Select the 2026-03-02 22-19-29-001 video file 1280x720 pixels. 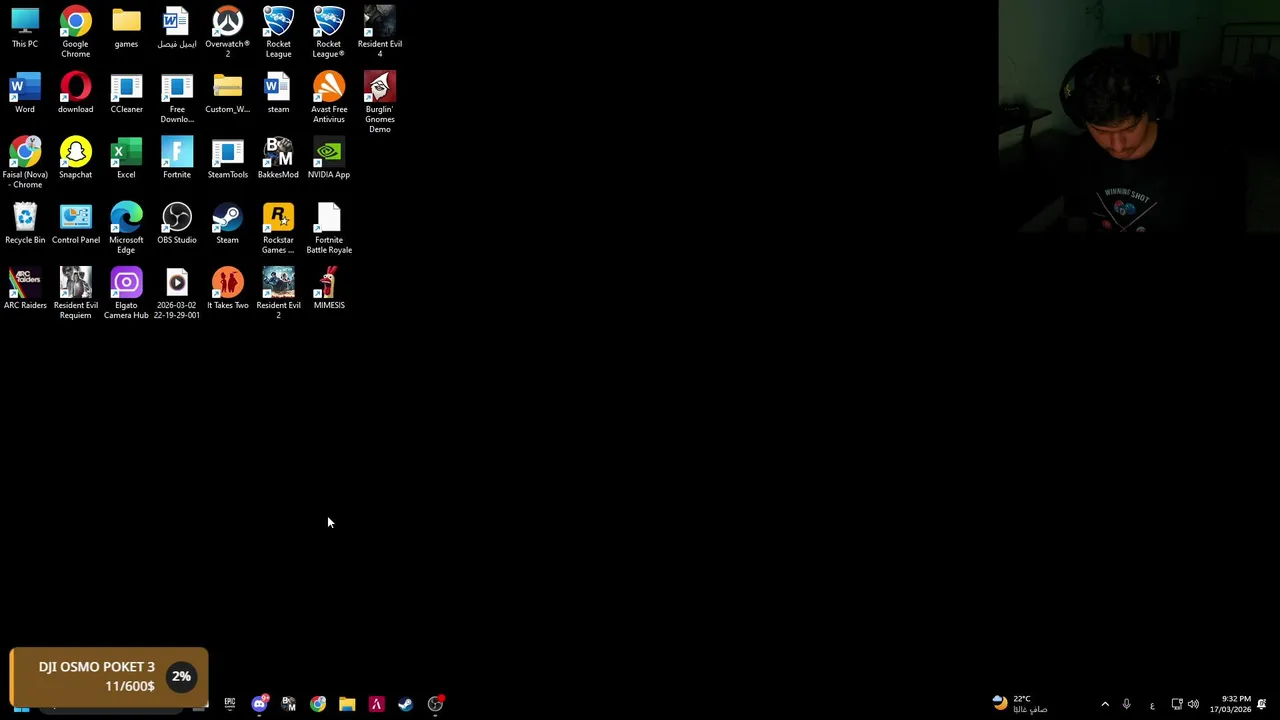pyautogui.click(x=177, y=293)
